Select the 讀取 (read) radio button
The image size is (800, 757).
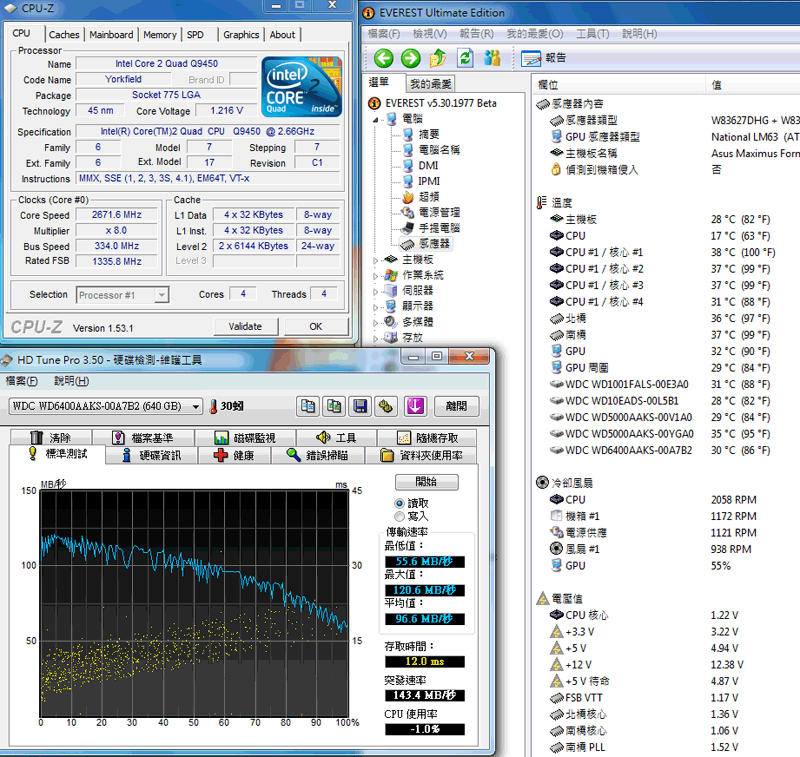pos(400,503)
